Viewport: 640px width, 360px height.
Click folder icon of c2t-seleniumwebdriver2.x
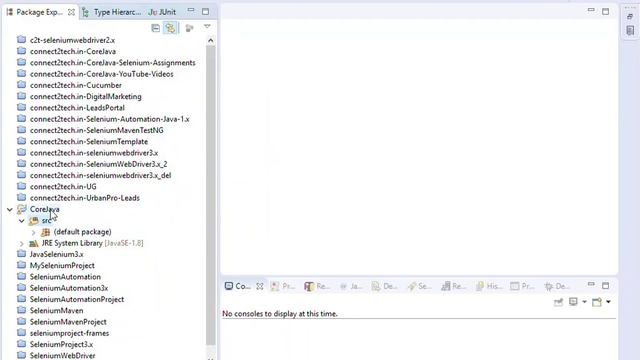(x=22, y=40)
